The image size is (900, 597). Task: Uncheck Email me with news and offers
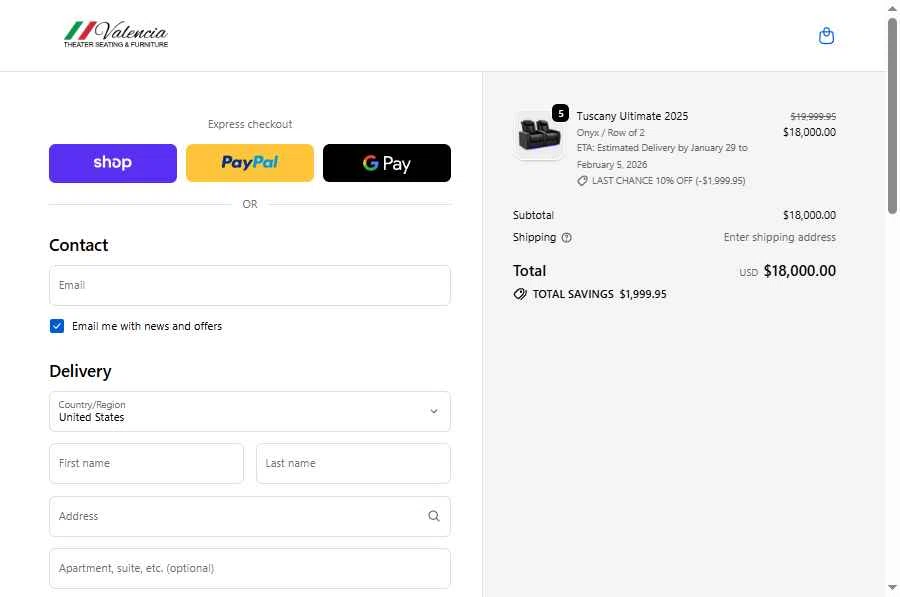(x=57, y=326)
